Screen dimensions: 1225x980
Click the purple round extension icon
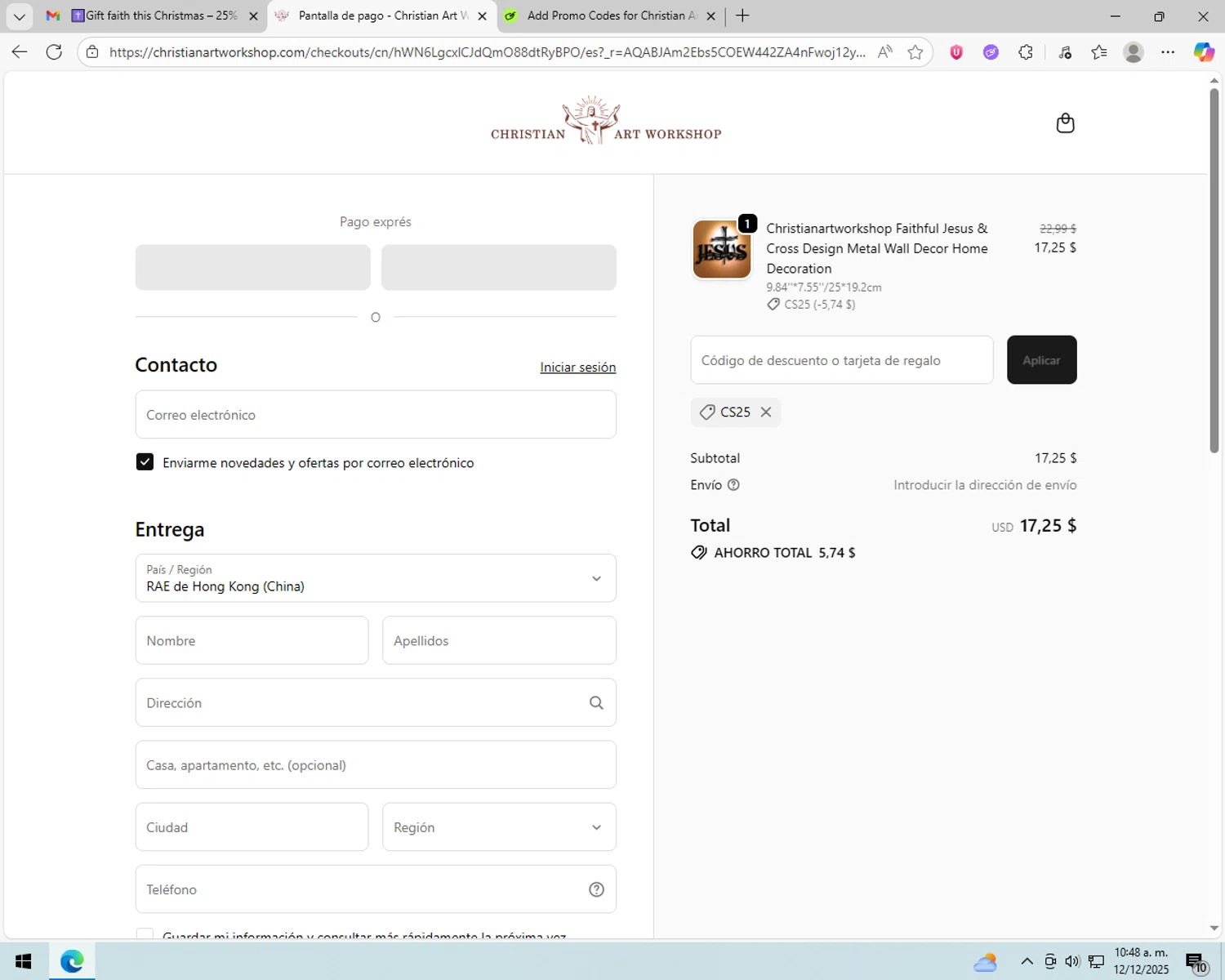click(991, 52)
